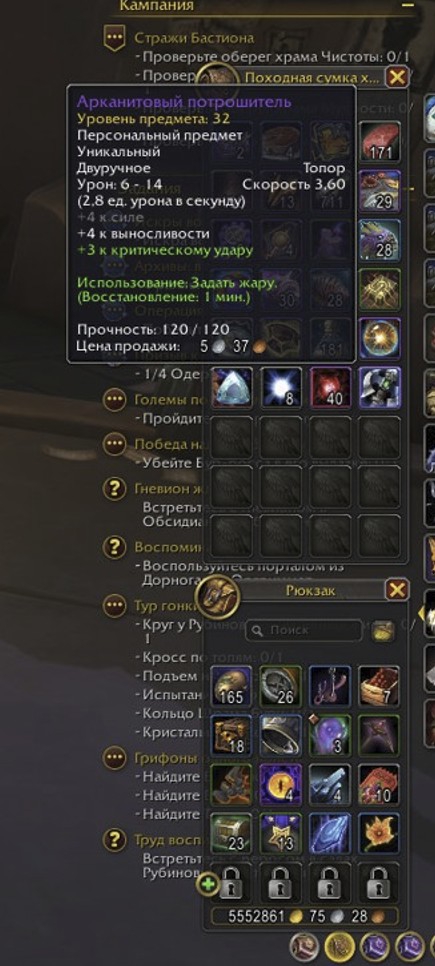Click the Arcanite Ripper axe item icon
Viewport: 435px width, 966px height.
pyautogui.click(x=380, y=387)
